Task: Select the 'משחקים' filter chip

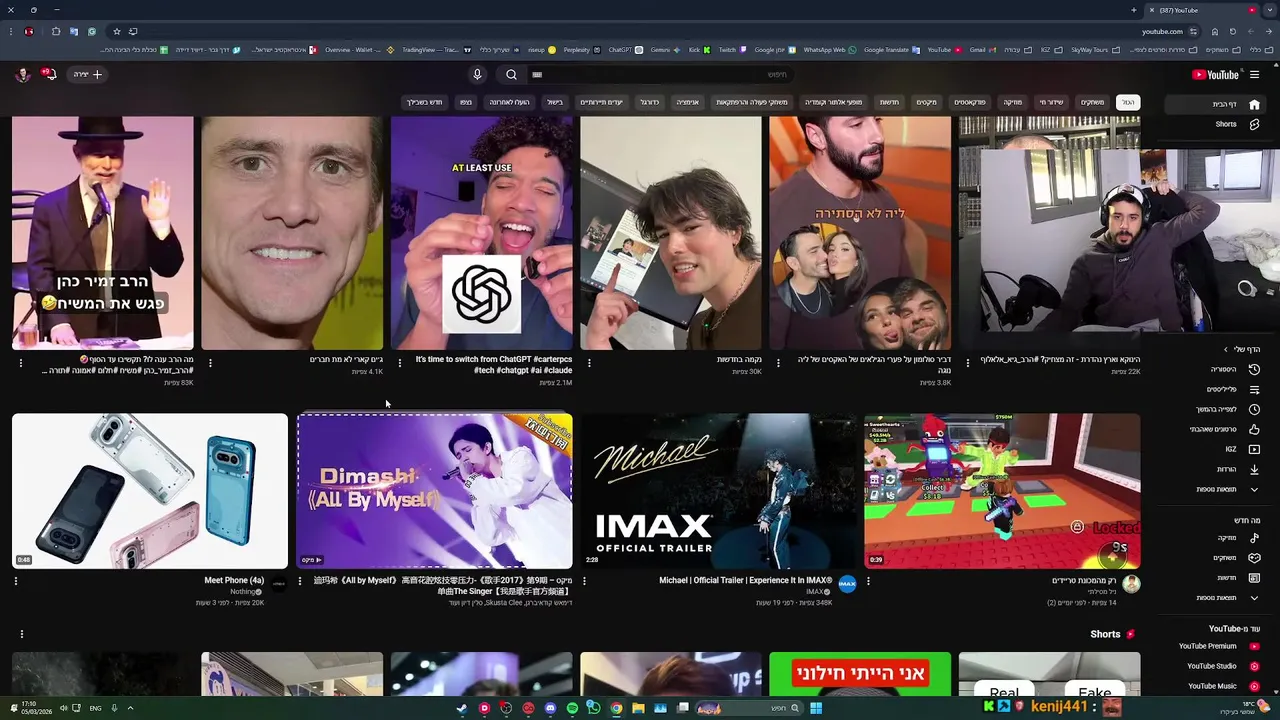Action: click(x=1092, y=102)
